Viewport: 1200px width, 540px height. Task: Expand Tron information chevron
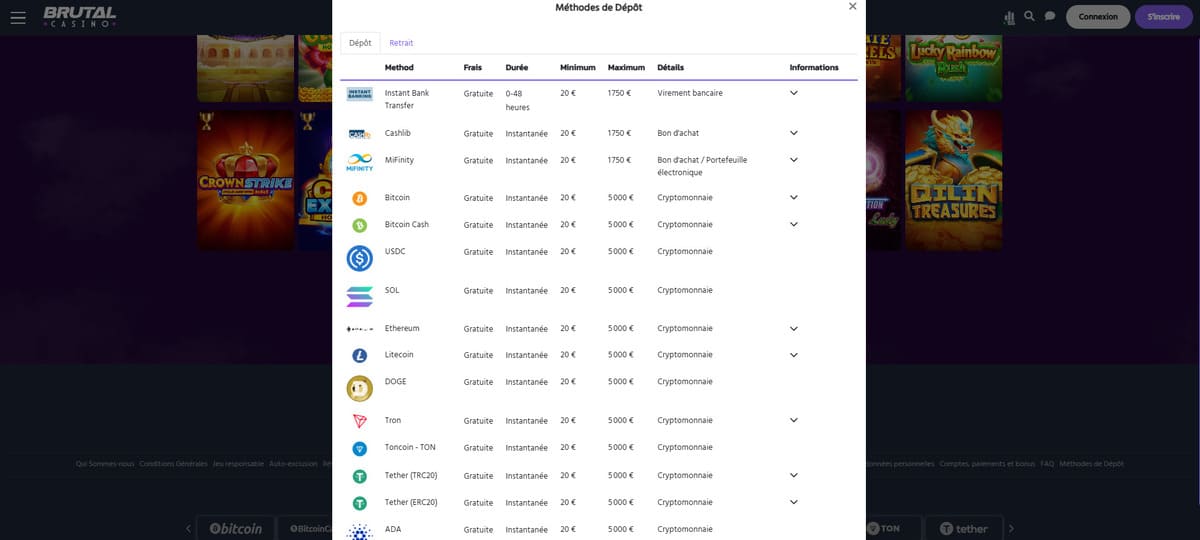click(794, 421)
